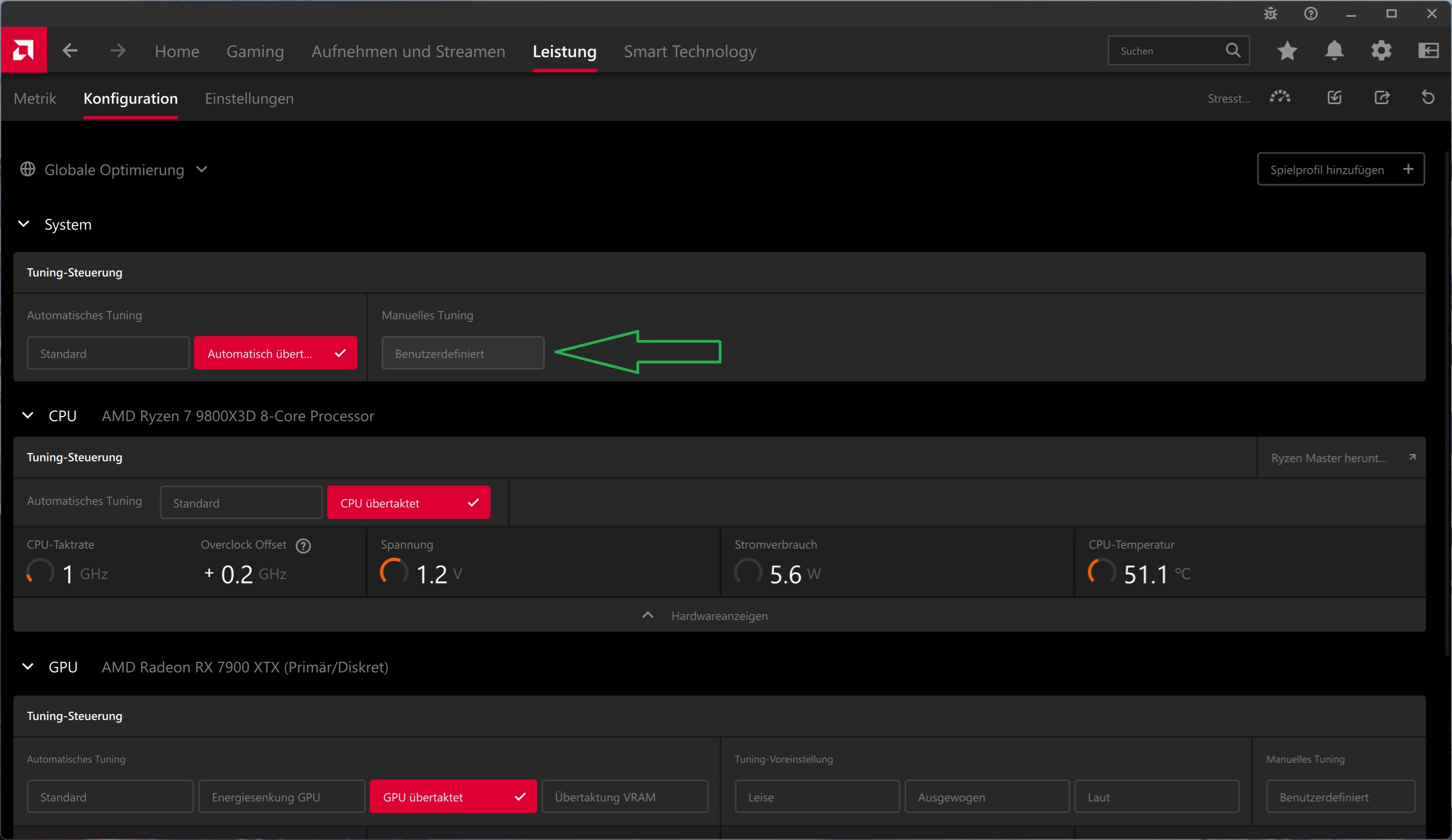Collapse Hardwareanzeigen panel
The image size is (1452, 840).
coord(719,615)
